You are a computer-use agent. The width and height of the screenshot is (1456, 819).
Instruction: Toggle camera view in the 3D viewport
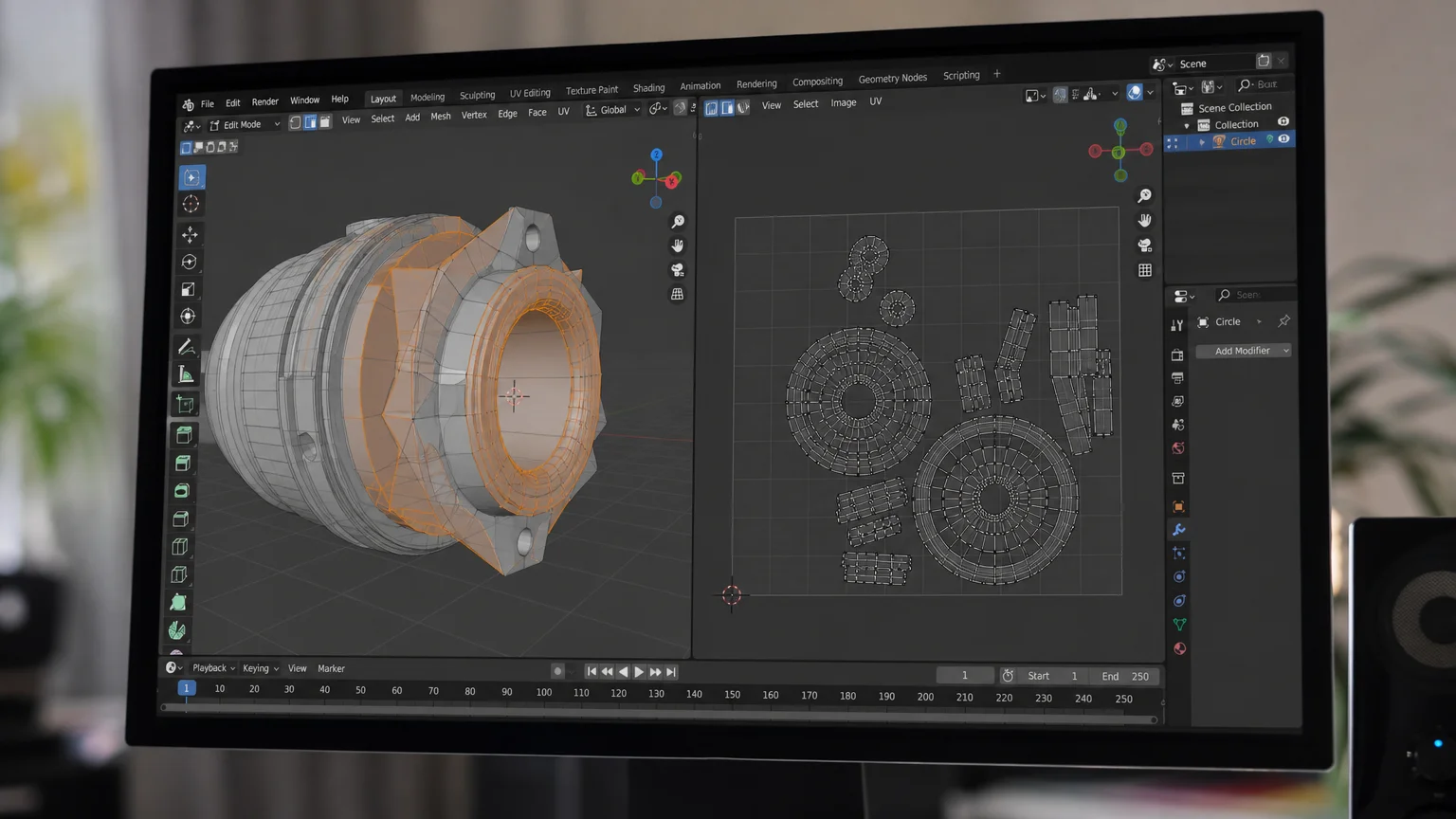[677, 270]
